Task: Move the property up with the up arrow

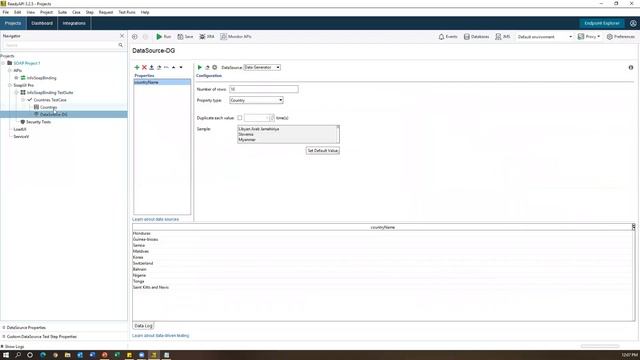Action: click(173, 67)
